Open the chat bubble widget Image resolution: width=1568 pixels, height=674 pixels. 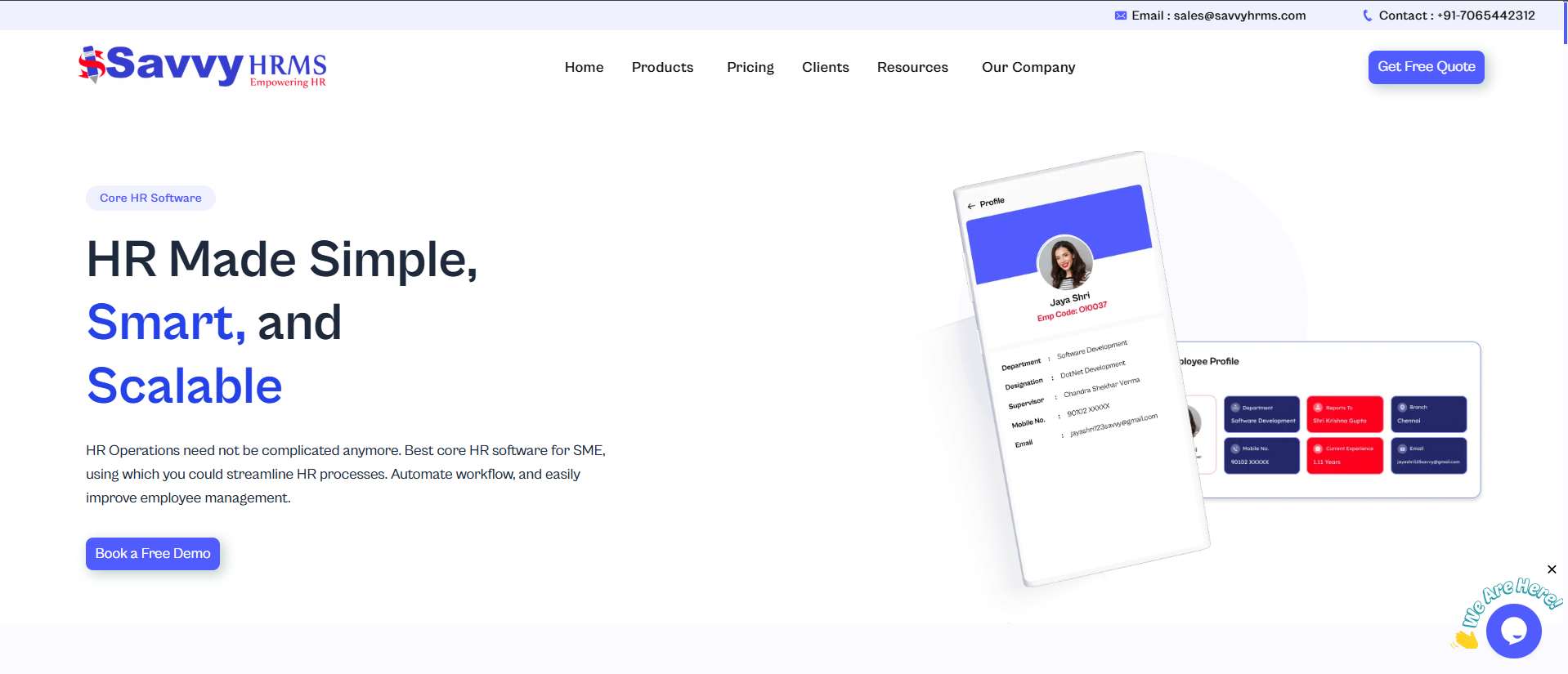[1513, 631]
